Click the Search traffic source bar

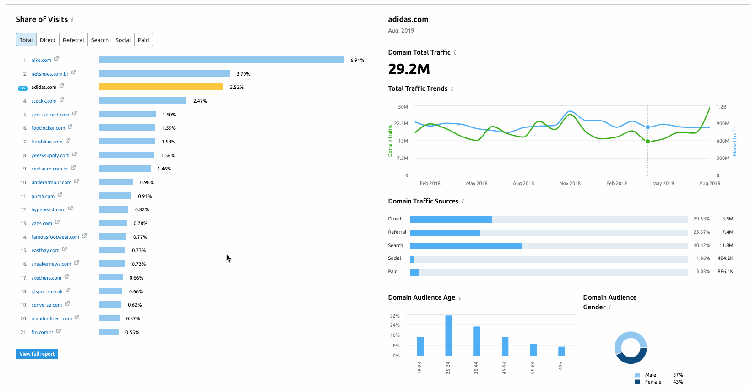coord(466,245)
